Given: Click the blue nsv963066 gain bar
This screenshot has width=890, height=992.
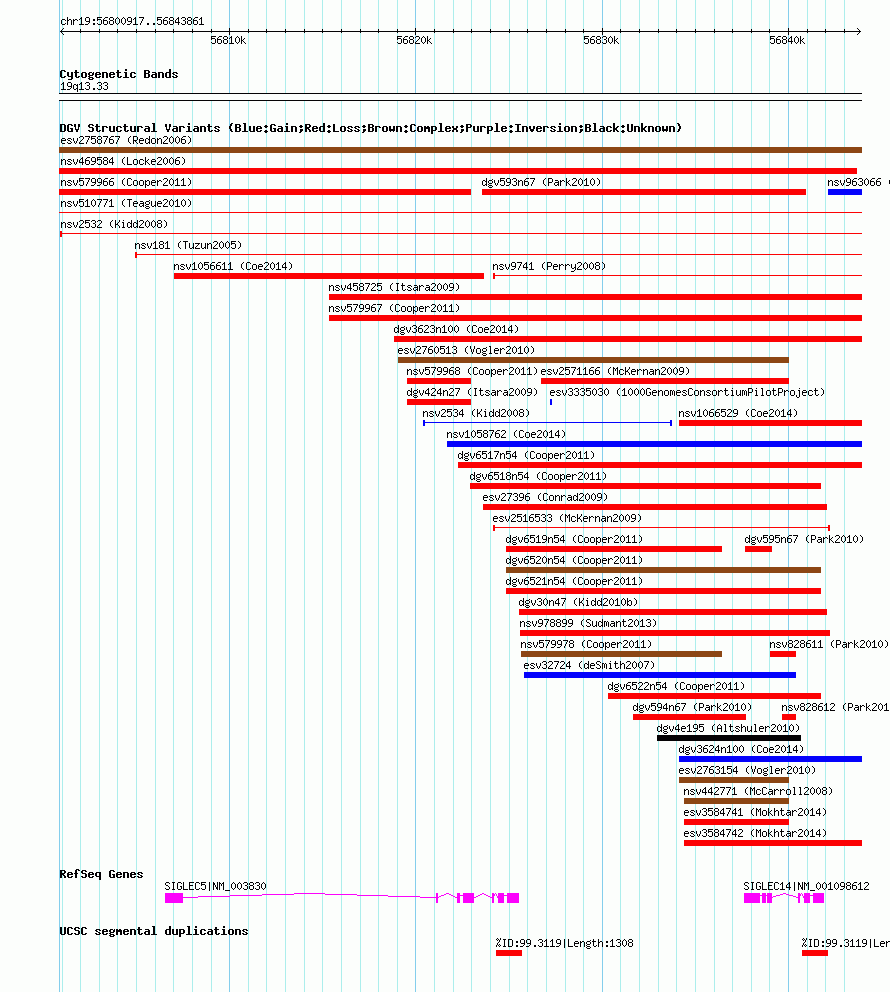Looking at the screenshot, I should [845, 192].
